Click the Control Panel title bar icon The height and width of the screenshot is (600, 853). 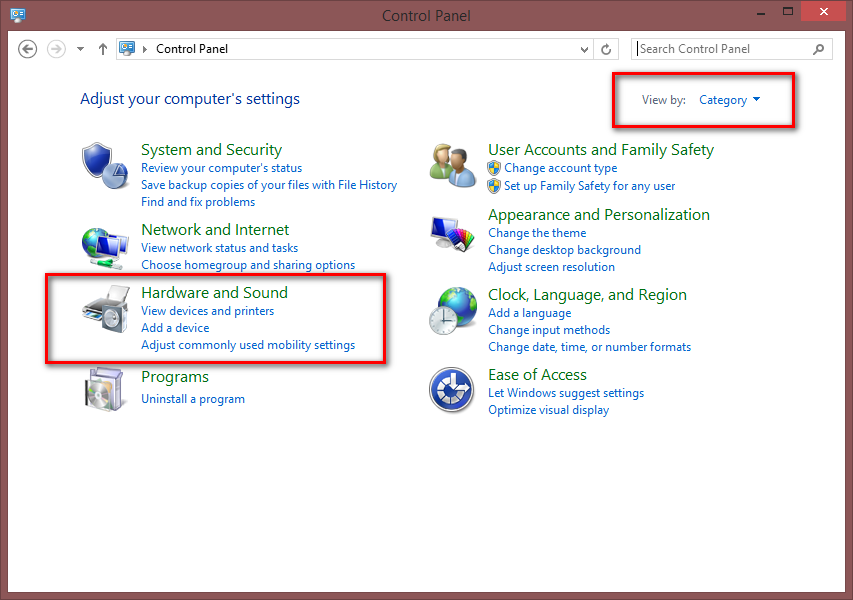coord(18,15)
